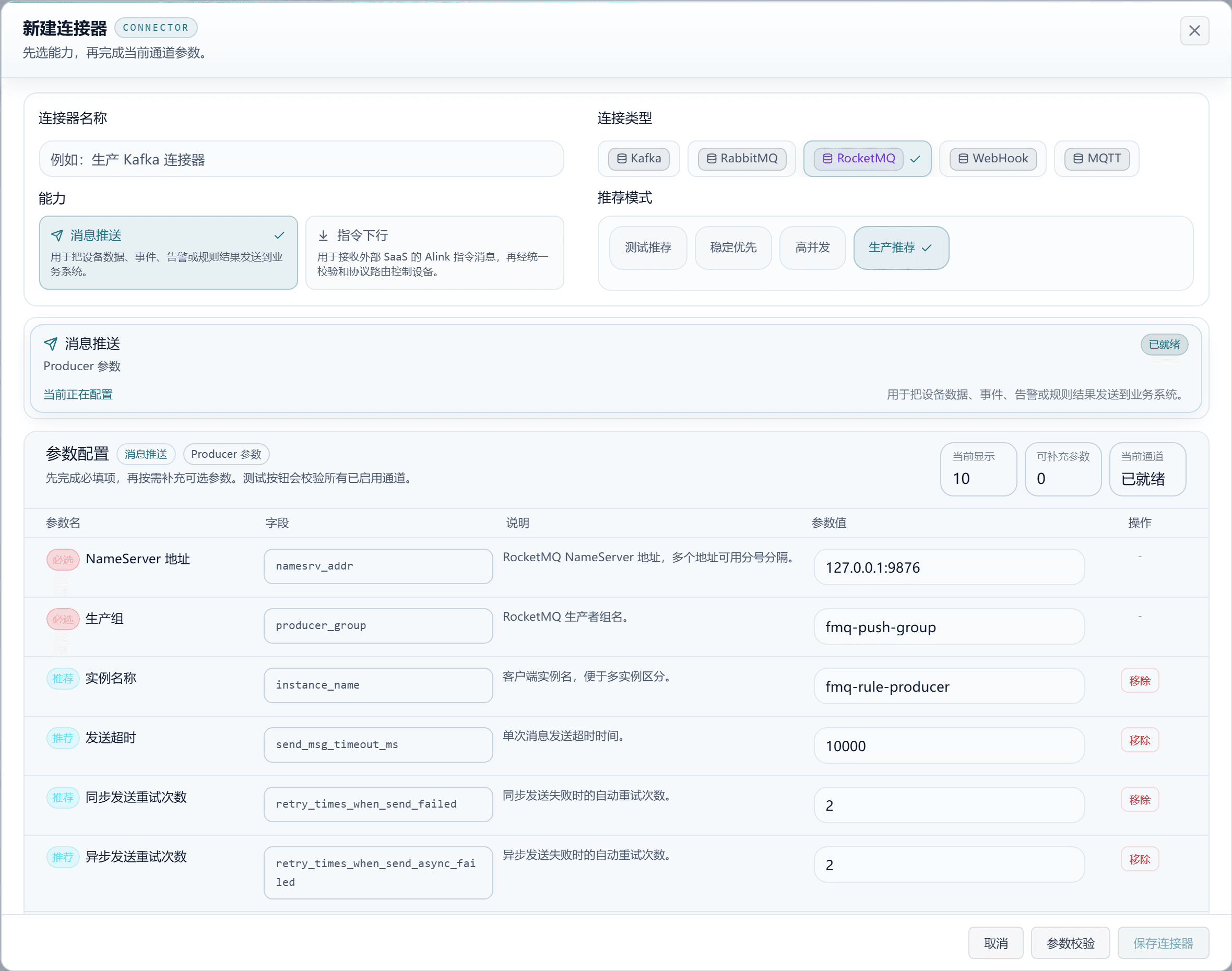Screen dimensions: 1232x971
Task: Click the 已就绪 status badge
Action: click(1164, 345)
